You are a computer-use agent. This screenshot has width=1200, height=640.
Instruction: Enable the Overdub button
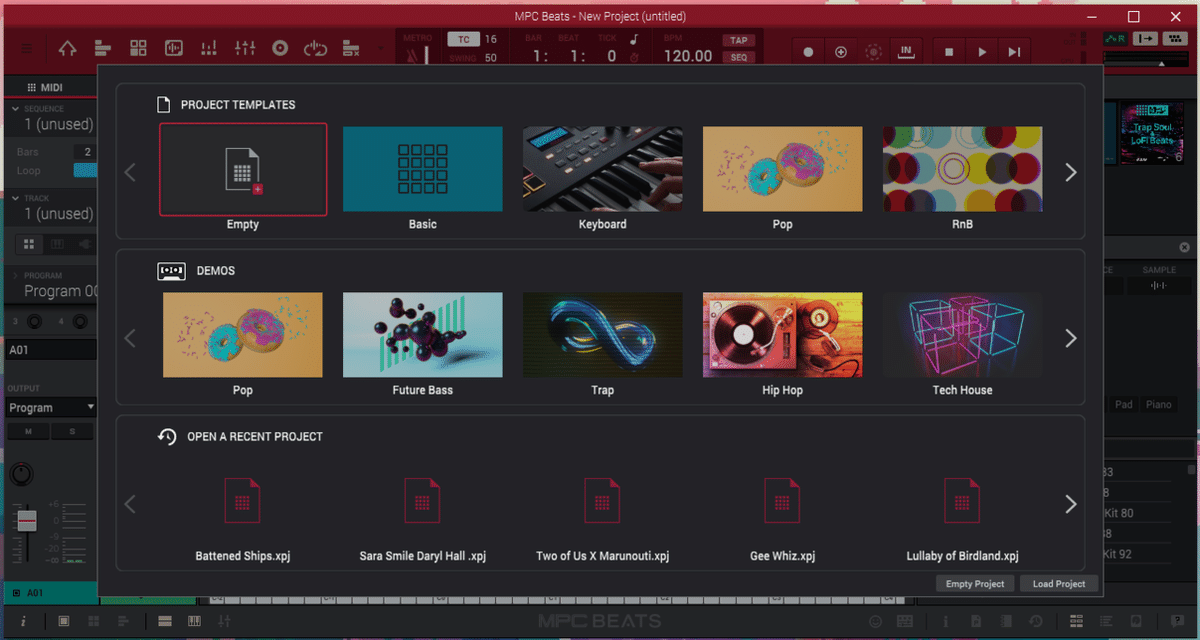coord(841,52)
